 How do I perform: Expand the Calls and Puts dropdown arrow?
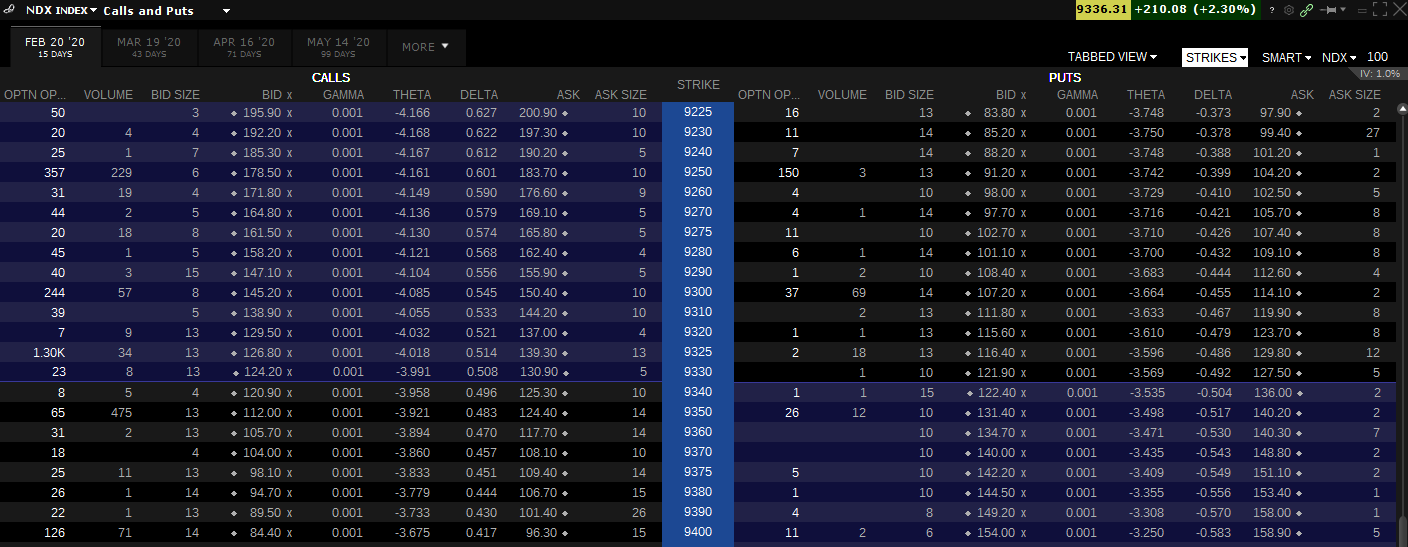pyautogui.click(x=226, y=11)
